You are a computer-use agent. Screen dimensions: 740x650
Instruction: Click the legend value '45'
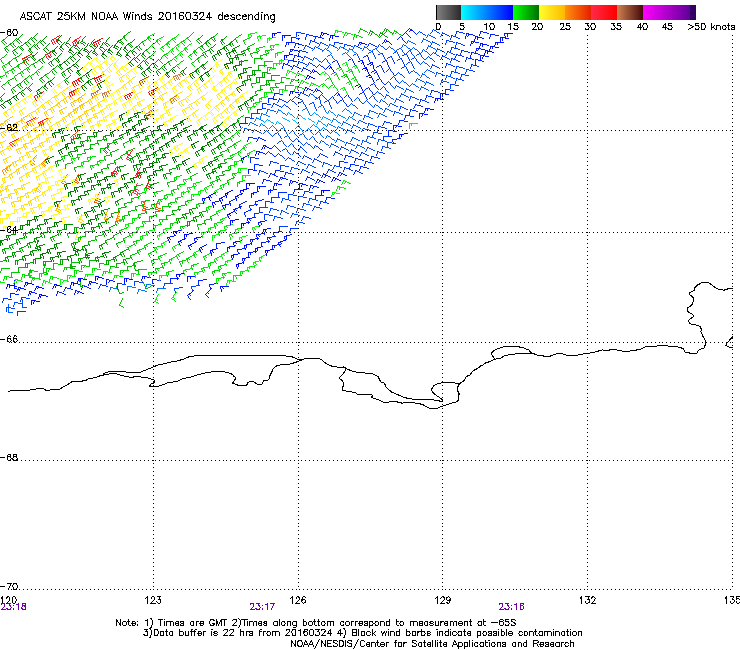[x=667, y=27]
